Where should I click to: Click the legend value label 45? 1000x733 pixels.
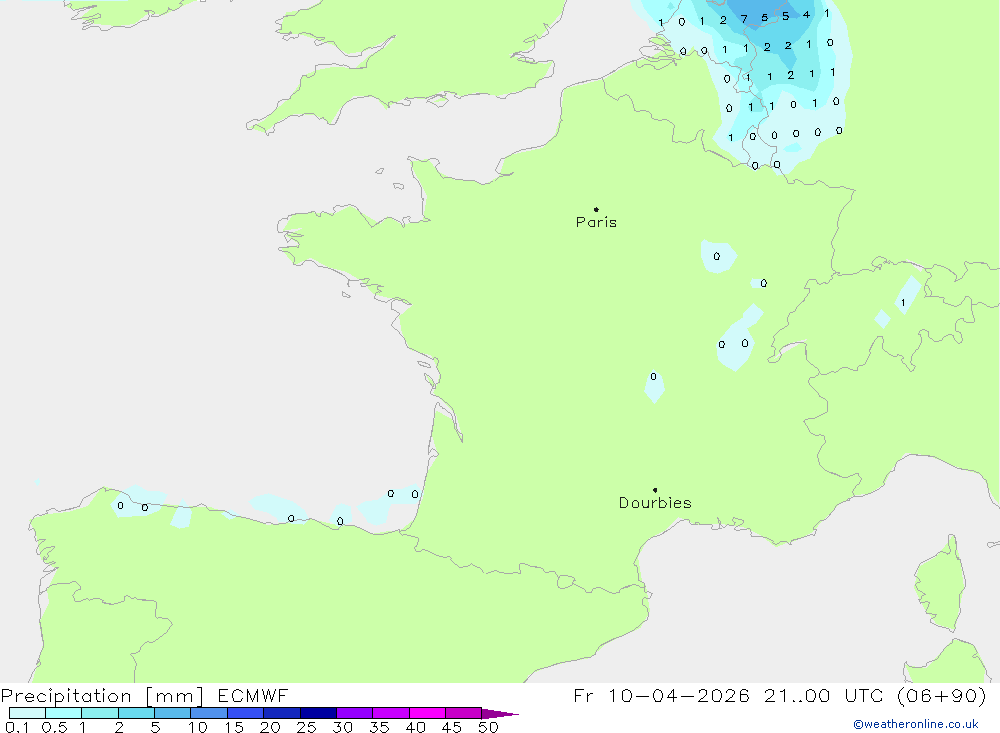(x=451, y=727)
